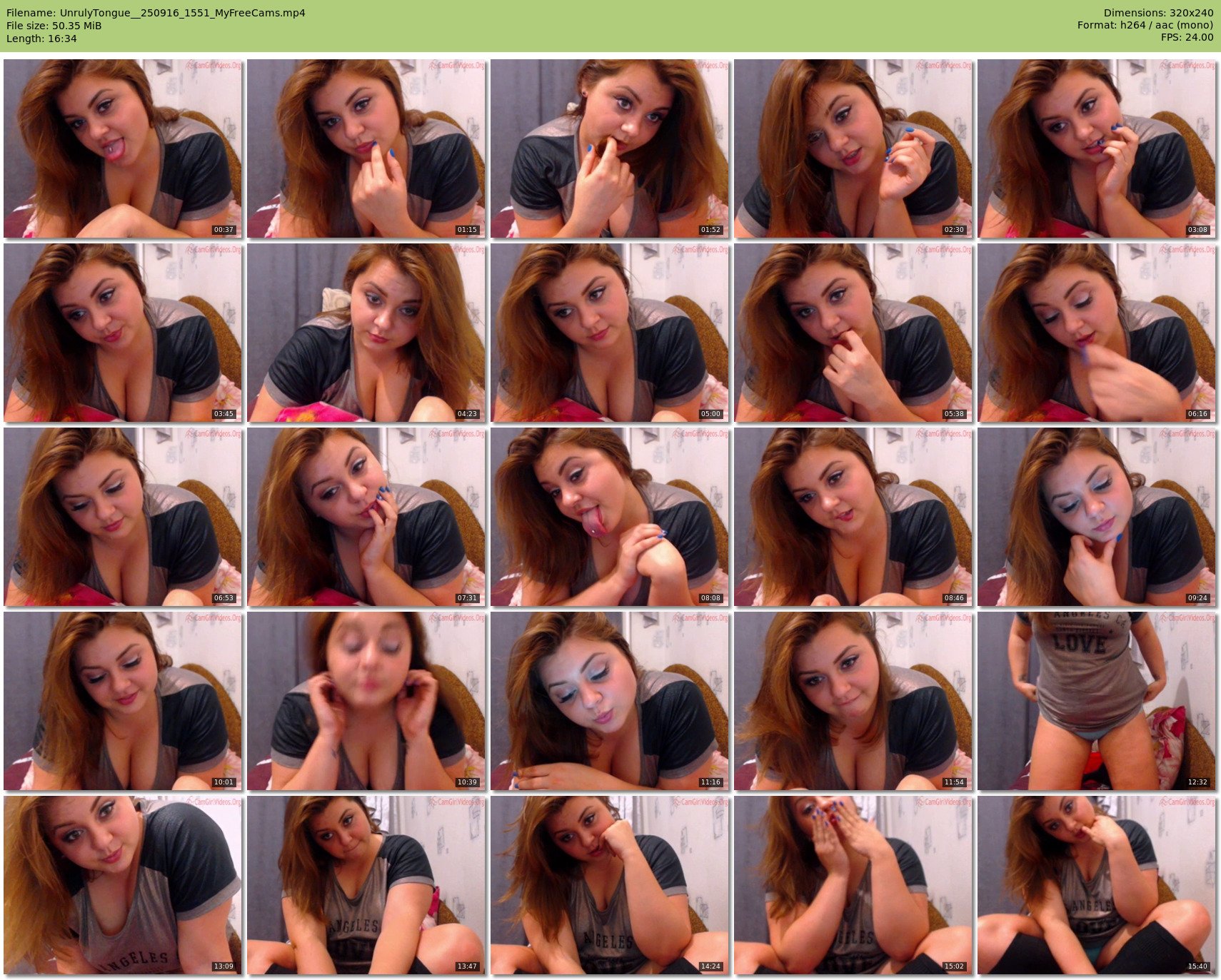
Task: Click the FPS 24.00 label
Action: pyautogui.click(x=1187, y=37)
